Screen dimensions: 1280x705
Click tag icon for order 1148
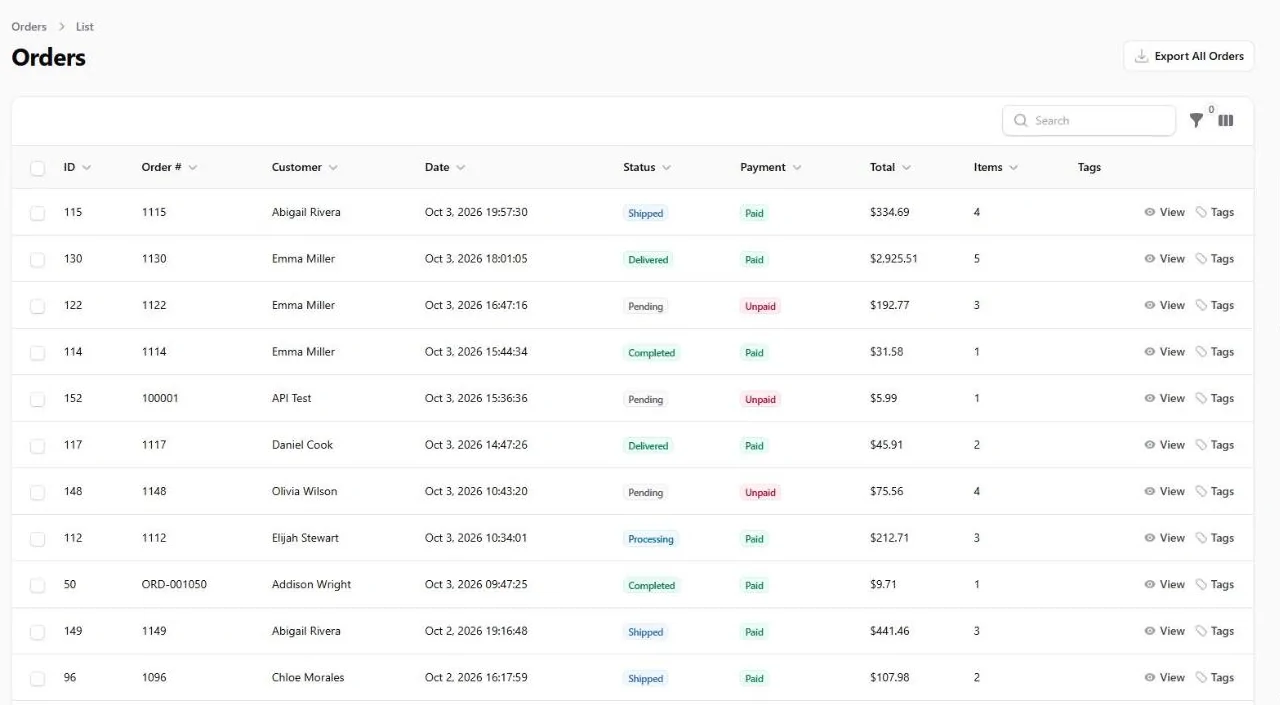point(1201,491)
